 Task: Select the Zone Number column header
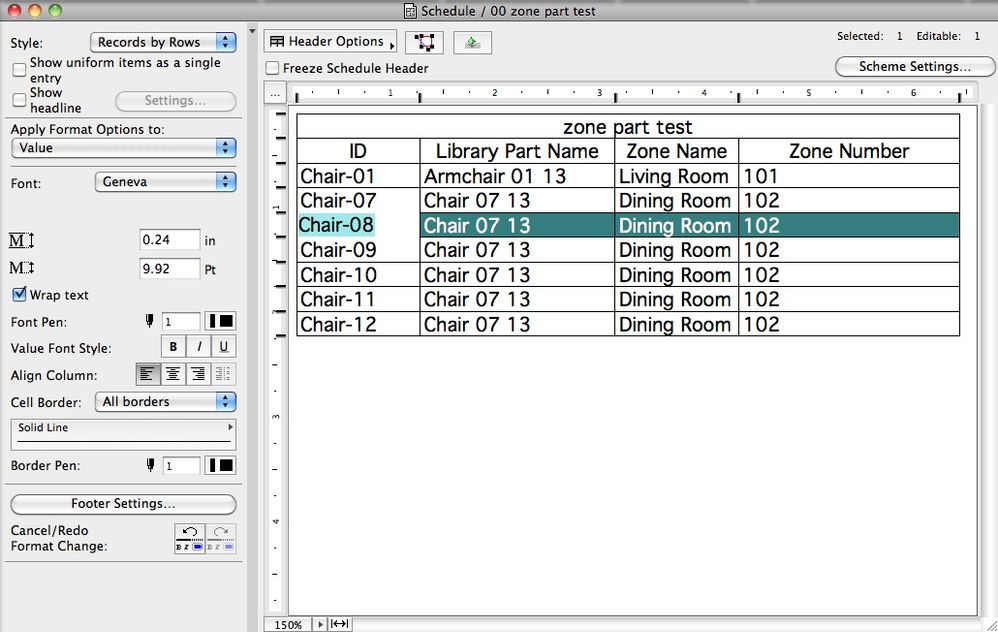[849, 151]
